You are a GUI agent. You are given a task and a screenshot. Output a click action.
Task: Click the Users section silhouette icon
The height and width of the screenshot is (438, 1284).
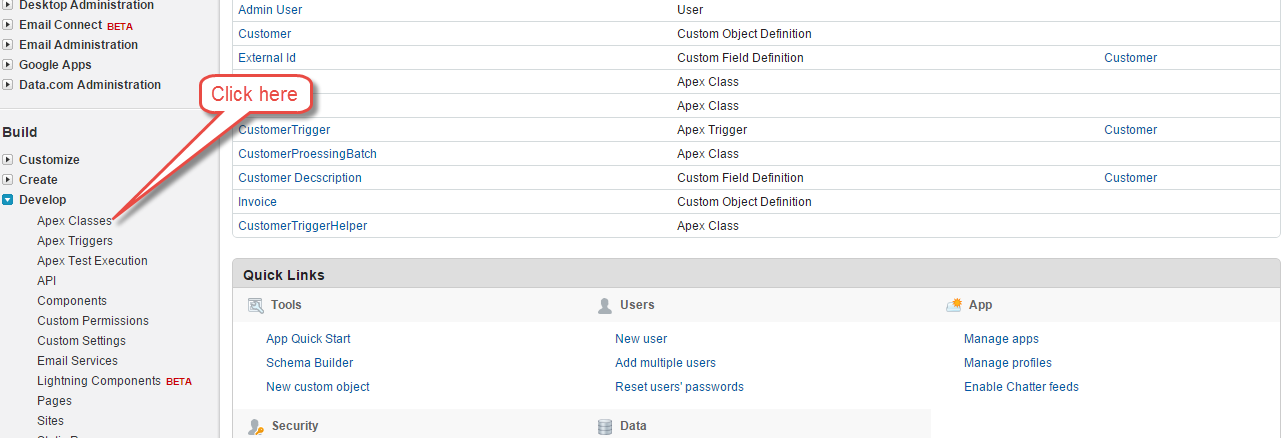point(604,305)
